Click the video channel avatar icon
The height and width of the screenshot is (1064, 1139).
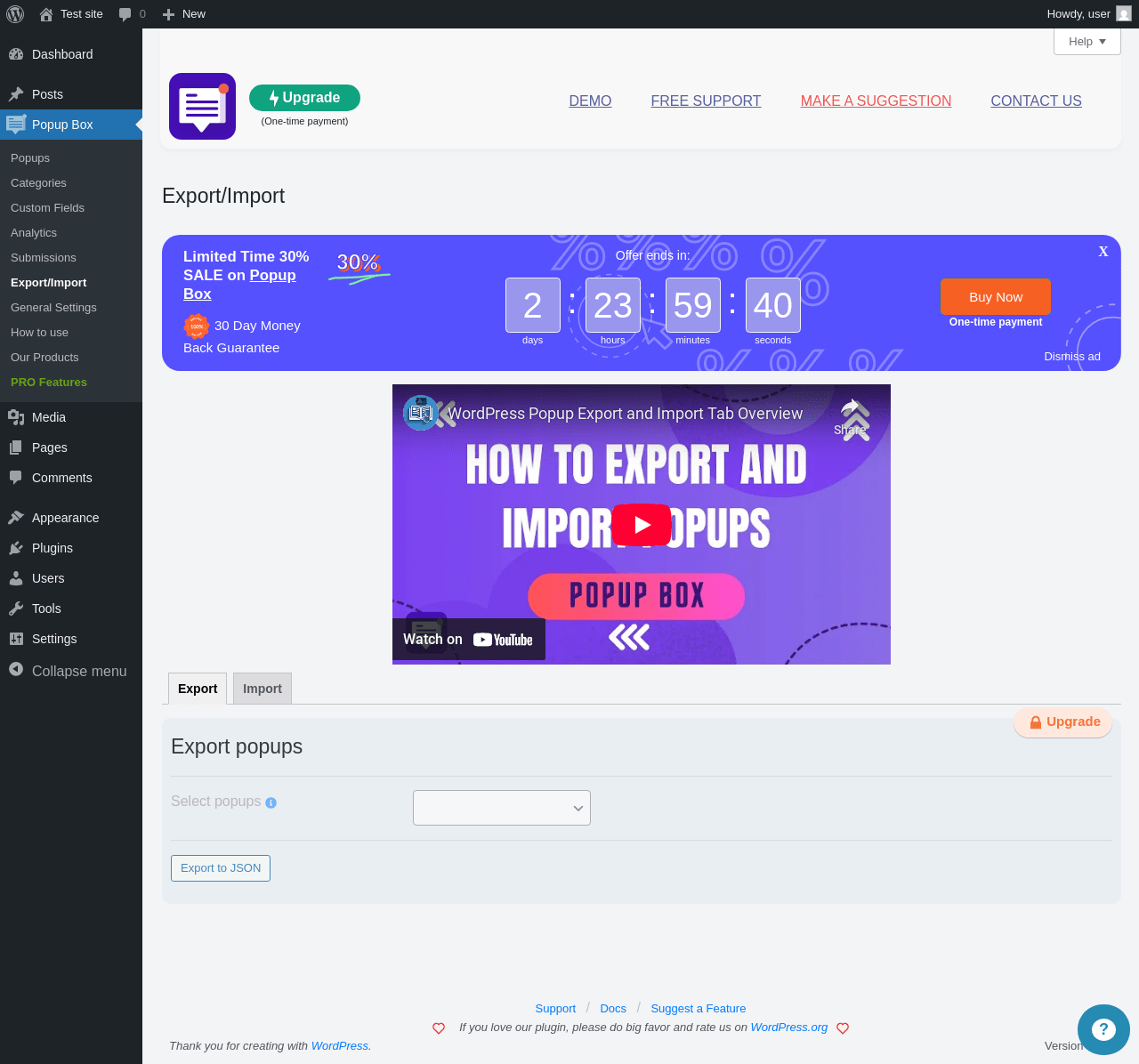[x=421, y=413]
